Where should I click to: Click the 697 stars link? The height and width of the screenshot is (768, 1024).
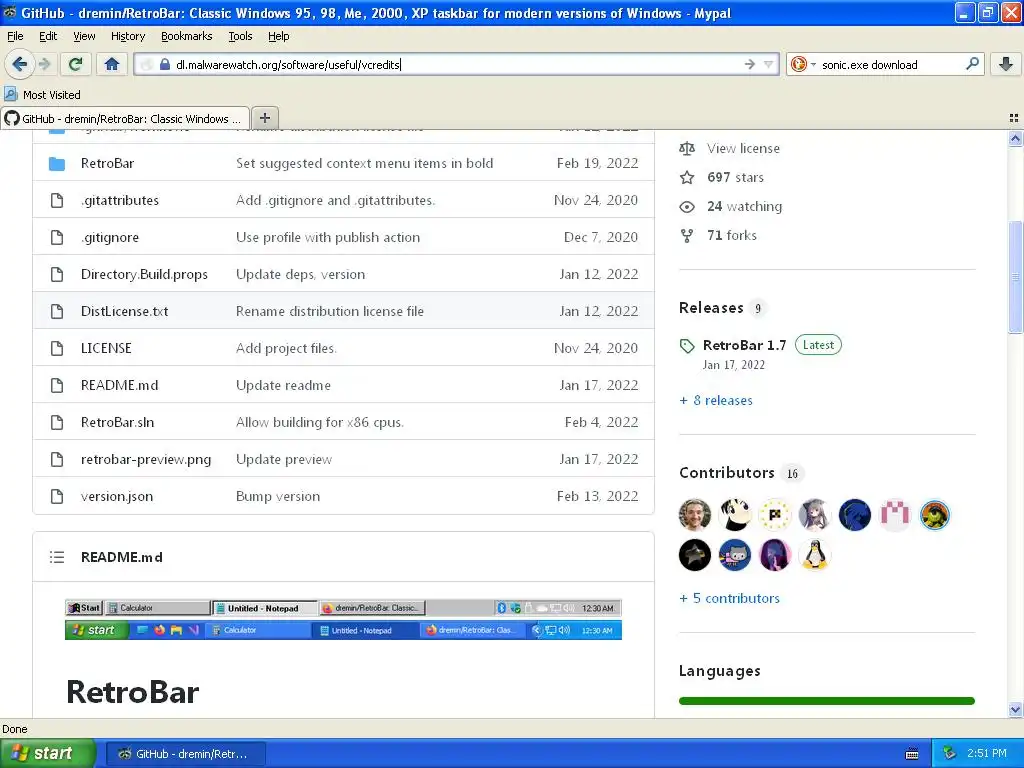coord(735,177)
